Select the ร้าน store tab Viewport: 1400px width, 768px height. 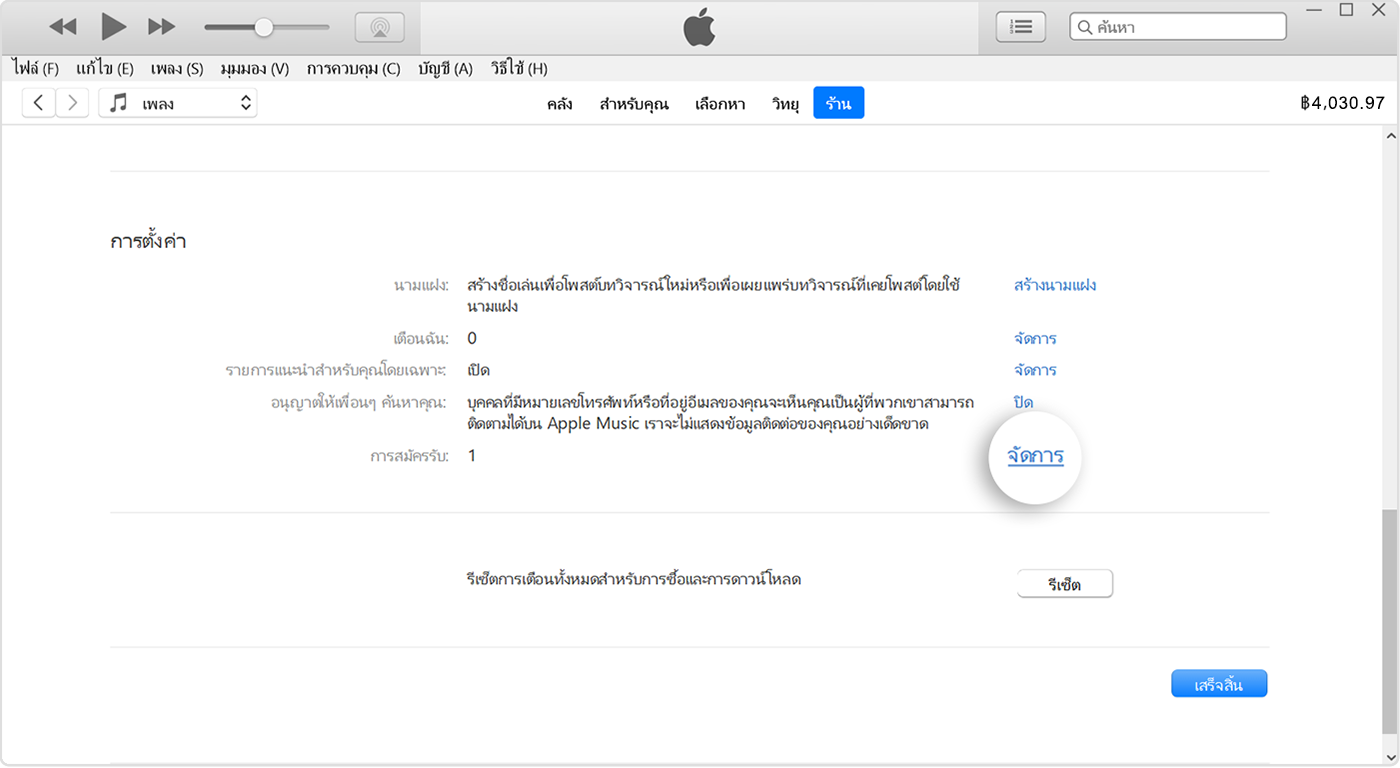pos(839,103)
